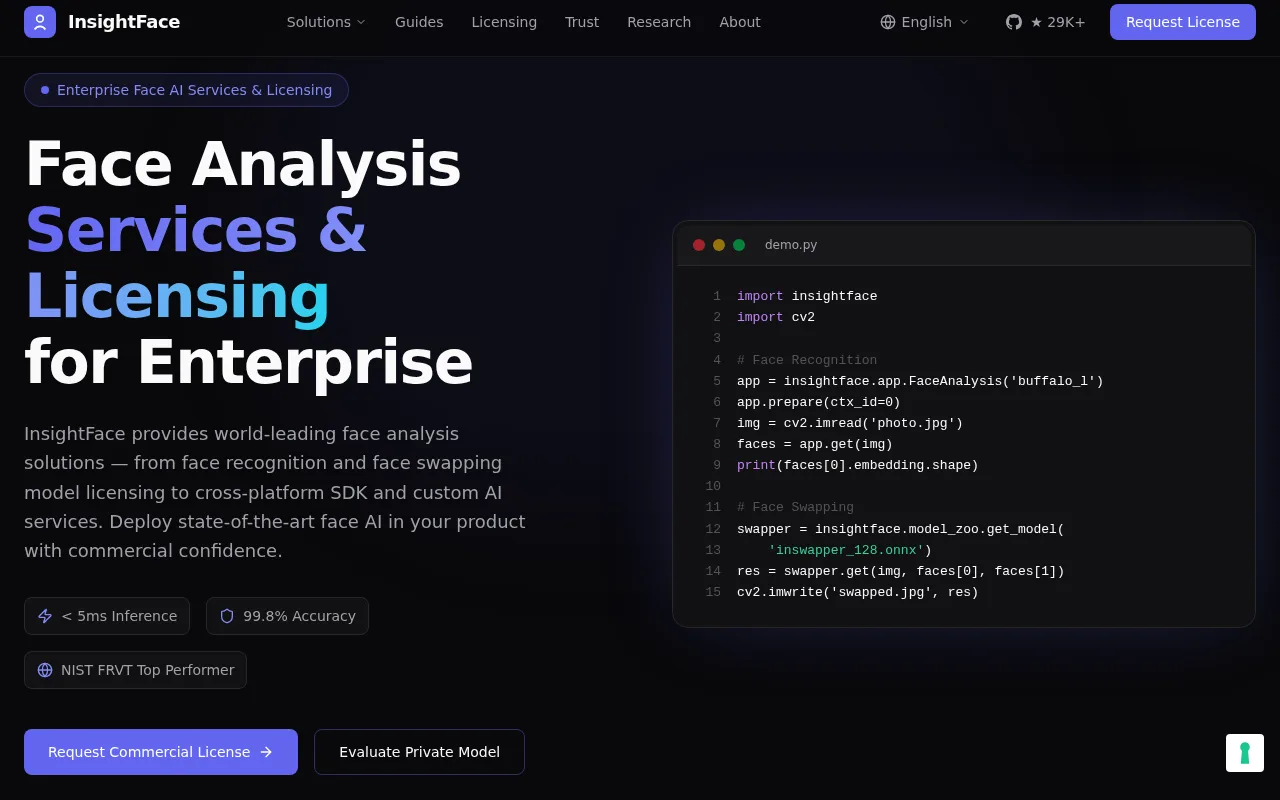Click the shield accuracy icon
The height and width of the screenshot is (800, 1280).
pyautogui.click(x=227, y=616)
